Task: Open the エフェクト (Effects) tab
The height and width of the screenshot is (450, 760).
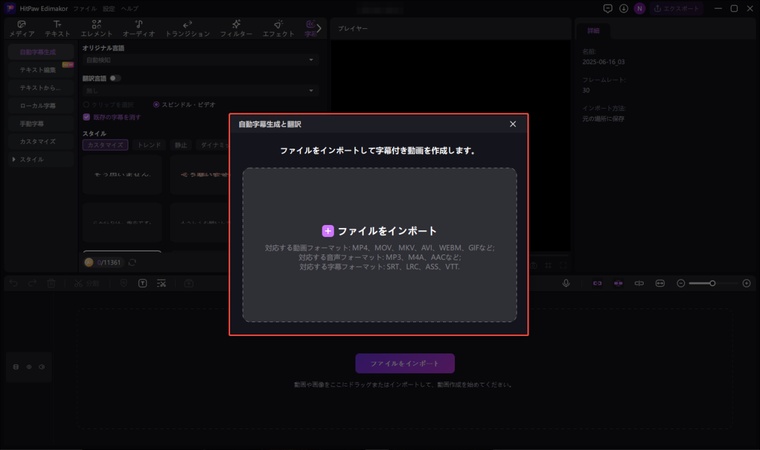Action: pos(278,29)
